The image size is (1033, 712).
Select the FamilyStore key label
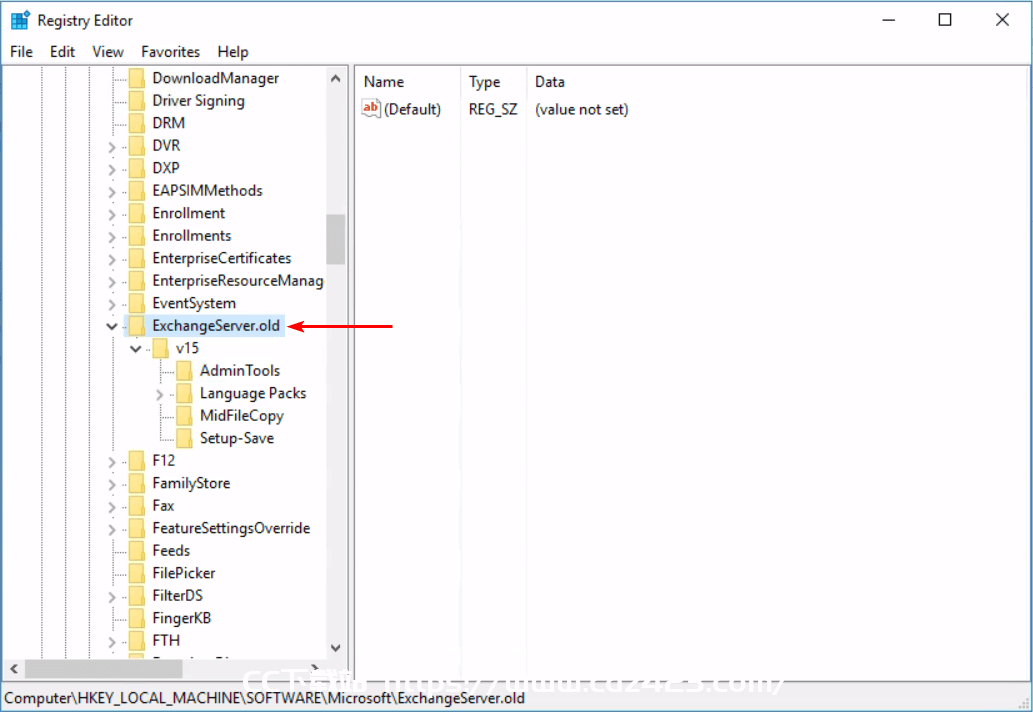click(191, 483)
